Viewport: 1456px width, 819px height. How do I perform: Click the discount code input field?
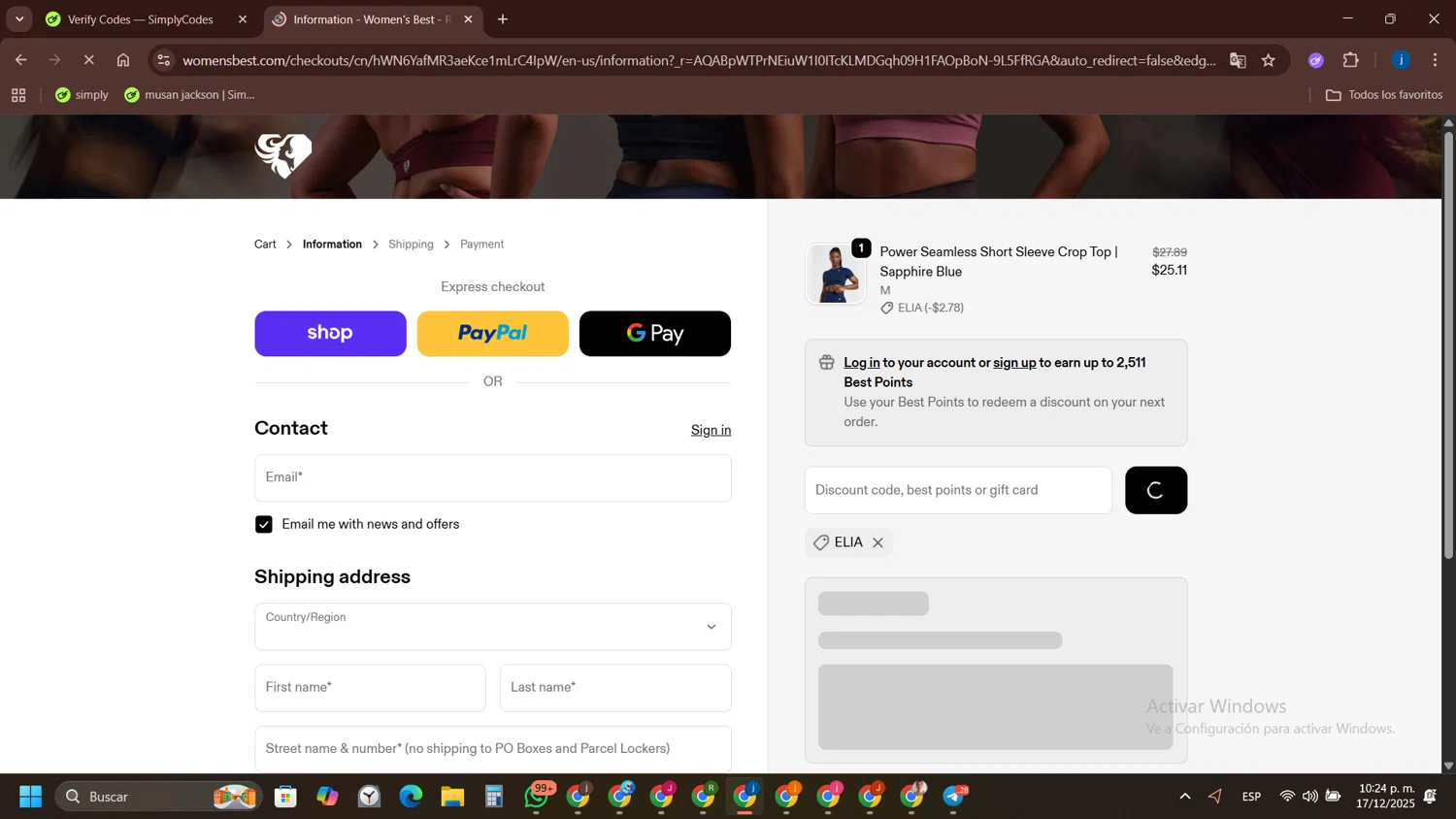click(958, 490)
